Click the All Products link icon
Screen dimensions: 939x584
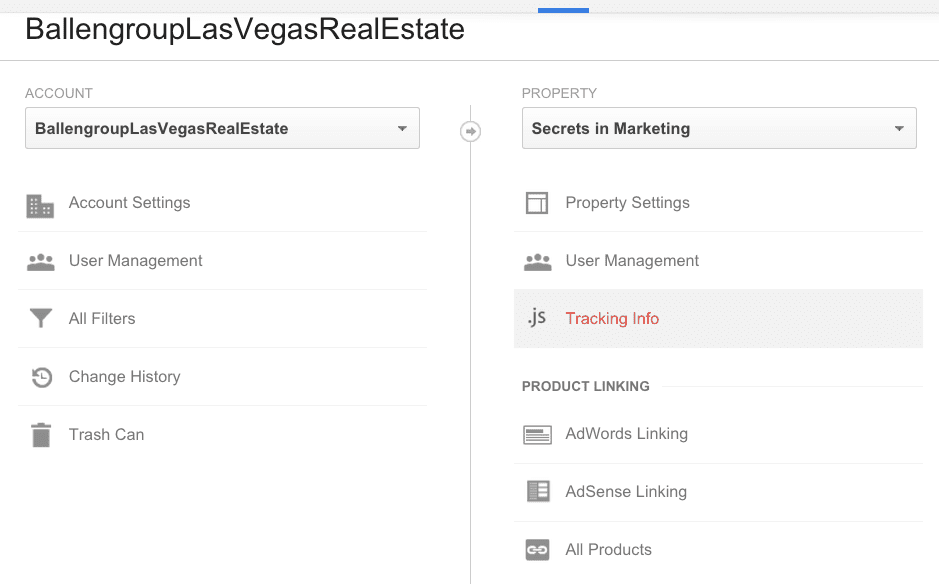click(x=537, y=549)
